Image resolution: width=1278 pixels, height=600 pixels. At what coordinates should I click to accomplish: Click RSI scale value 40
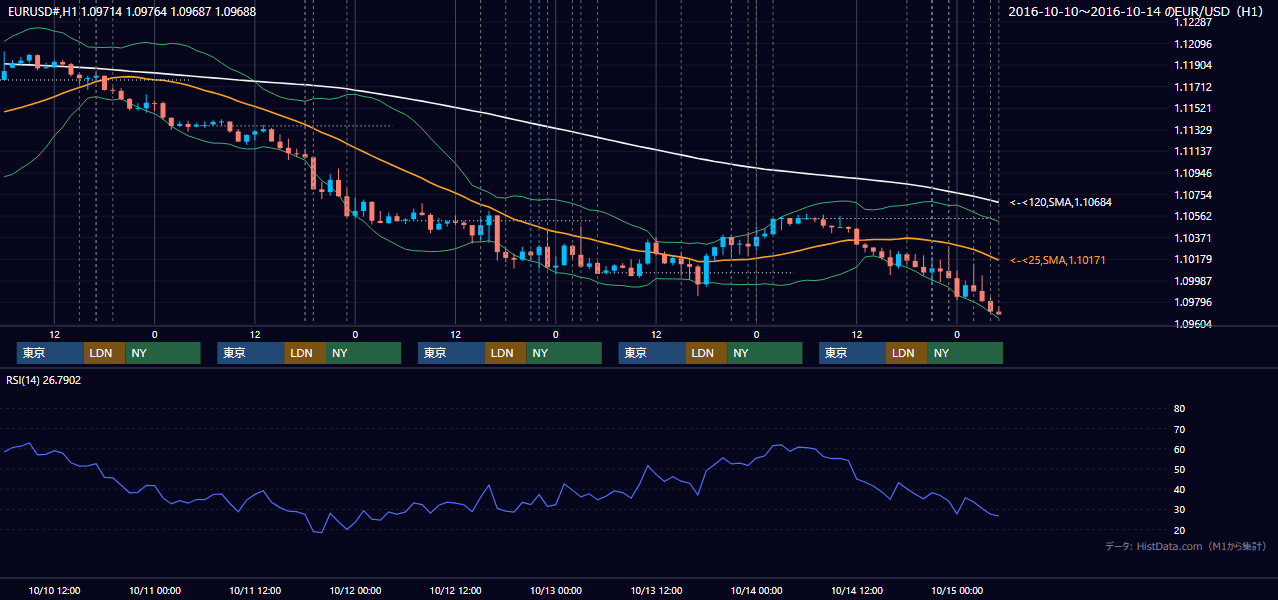click(1179, 490)
